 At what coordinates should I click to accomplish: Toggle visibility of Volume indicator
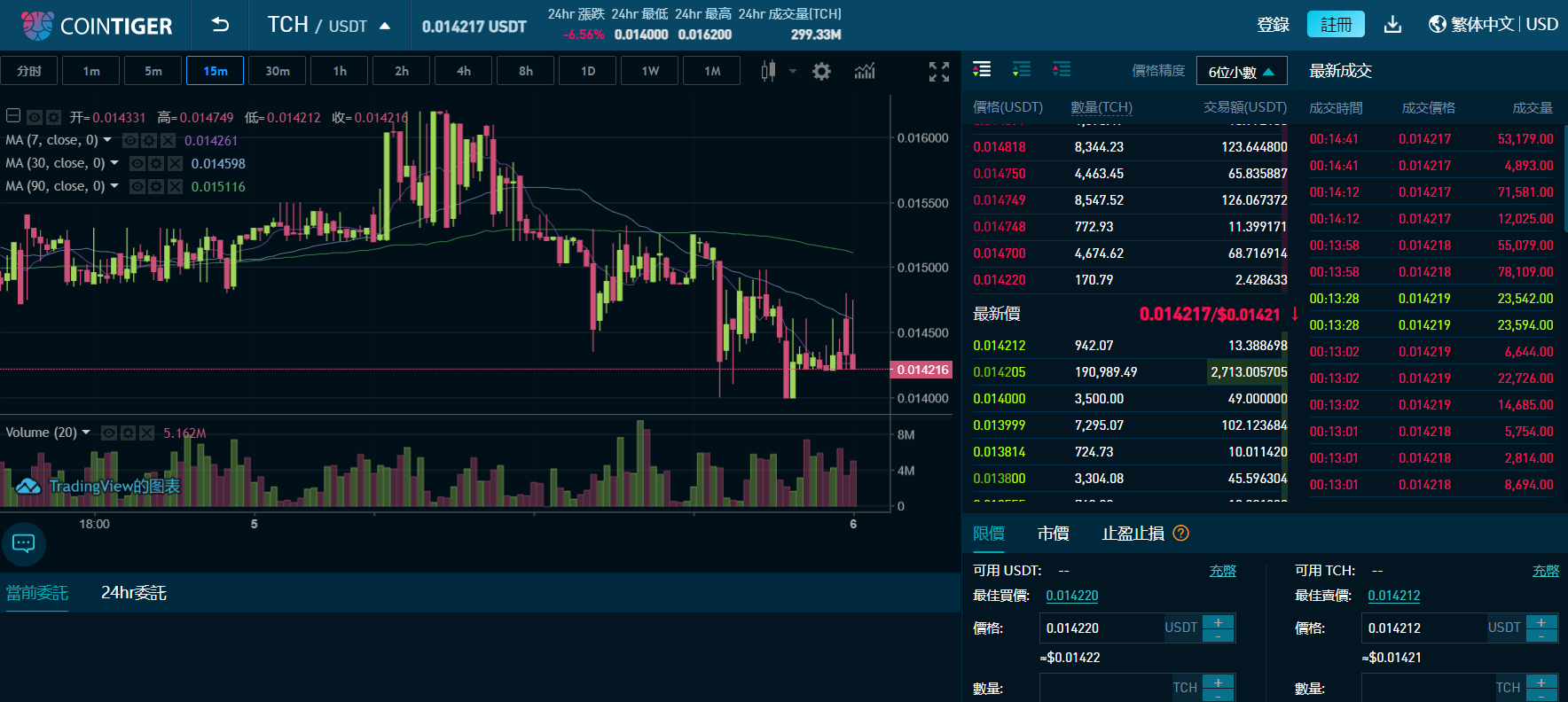[x=109, y=433]
